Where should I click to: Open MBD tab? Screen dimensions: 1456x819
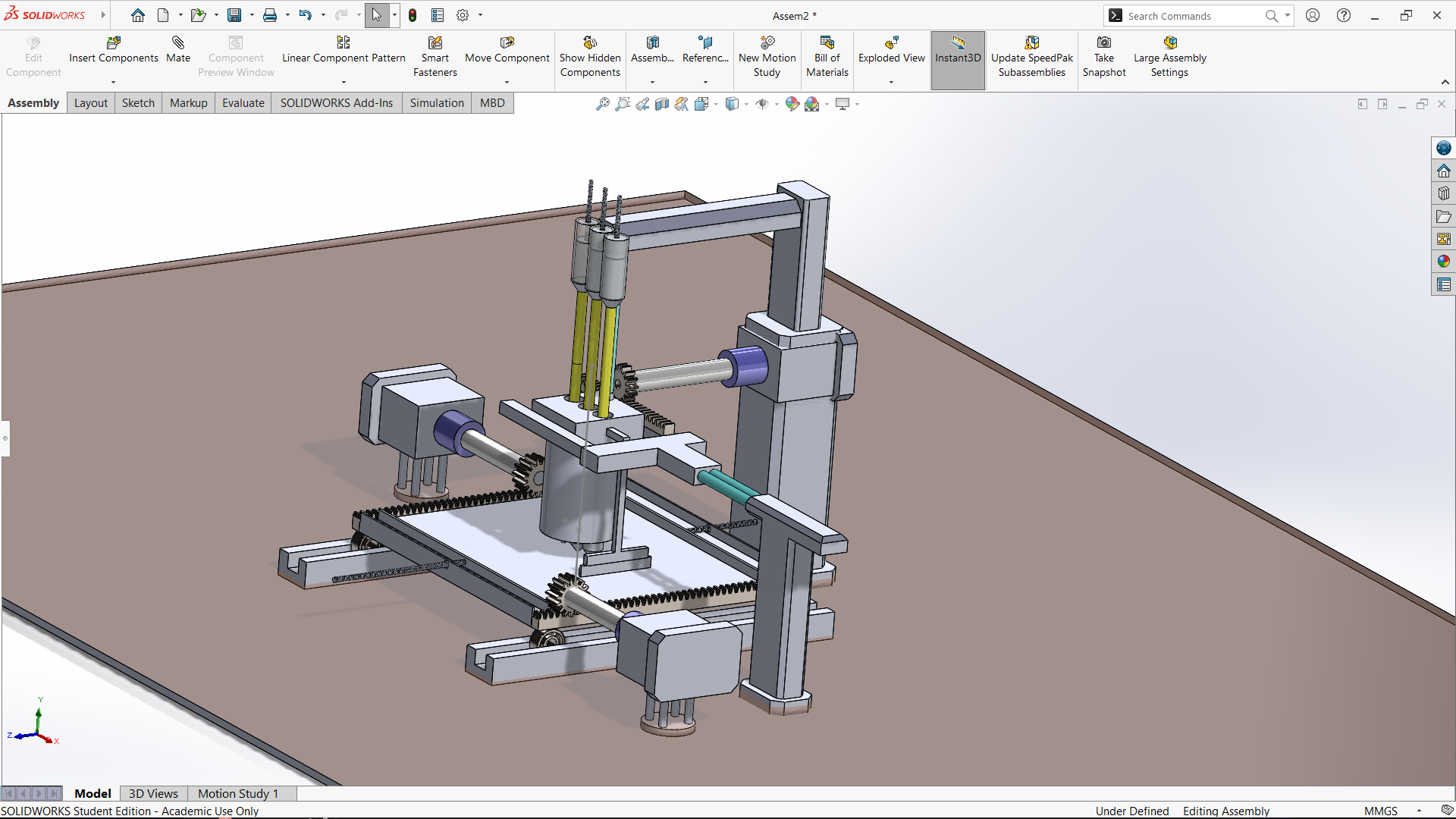tap(492, 103)
